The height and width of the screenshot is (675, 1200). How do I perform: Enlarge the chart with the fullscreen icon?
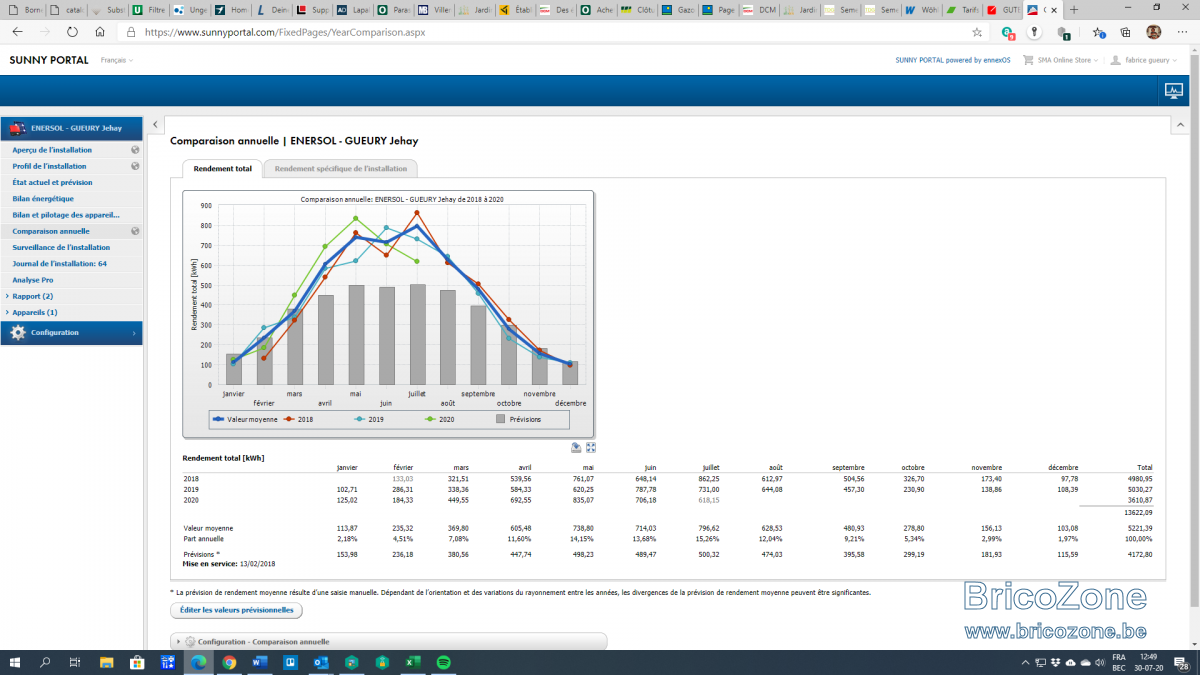point(591,448)
